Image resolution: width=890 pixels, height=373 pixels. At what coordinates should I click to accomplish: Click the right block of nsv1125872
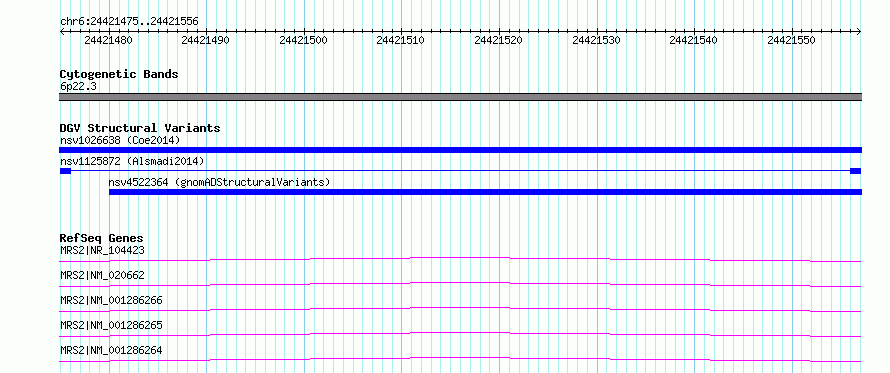[x=856, y=171]
